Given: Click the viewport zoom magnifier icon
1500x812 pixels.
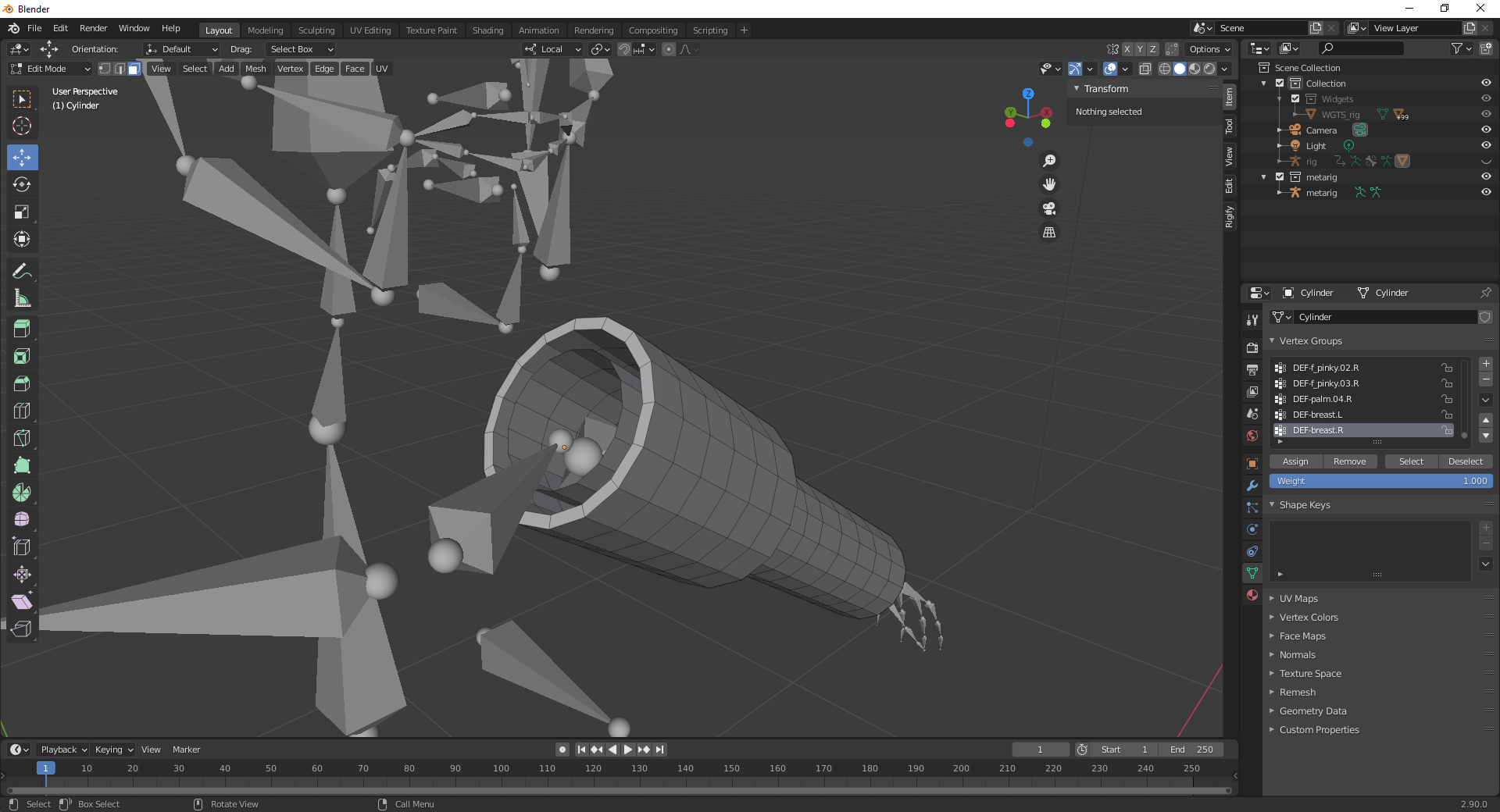Looking at the screenshot, I should (1049, 160).
